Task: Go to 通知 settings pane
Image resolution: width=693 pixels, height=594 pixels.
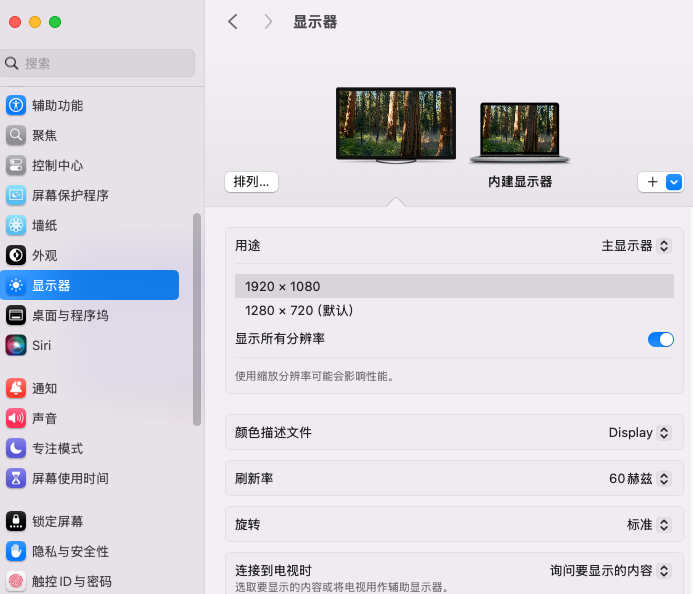Action: (90, 388)
